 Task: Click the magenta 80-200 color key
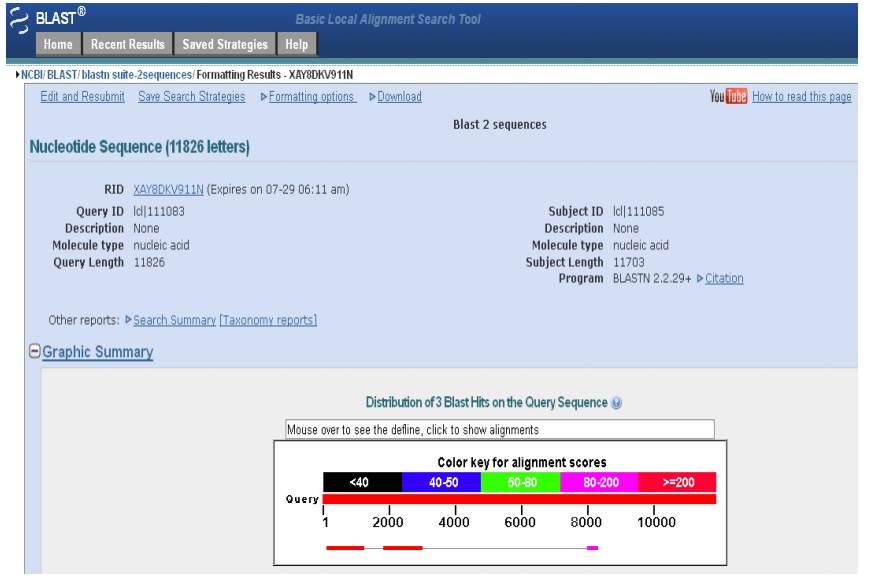pyautogui.click(x=598, y=482)
